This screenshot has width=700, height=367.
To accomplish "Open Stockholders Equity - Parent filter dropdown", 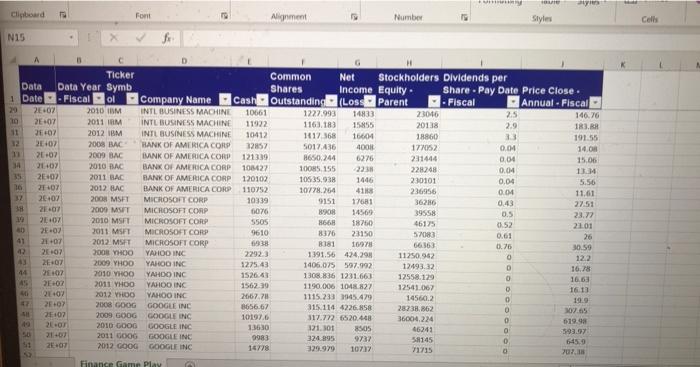I will point(434,102).
